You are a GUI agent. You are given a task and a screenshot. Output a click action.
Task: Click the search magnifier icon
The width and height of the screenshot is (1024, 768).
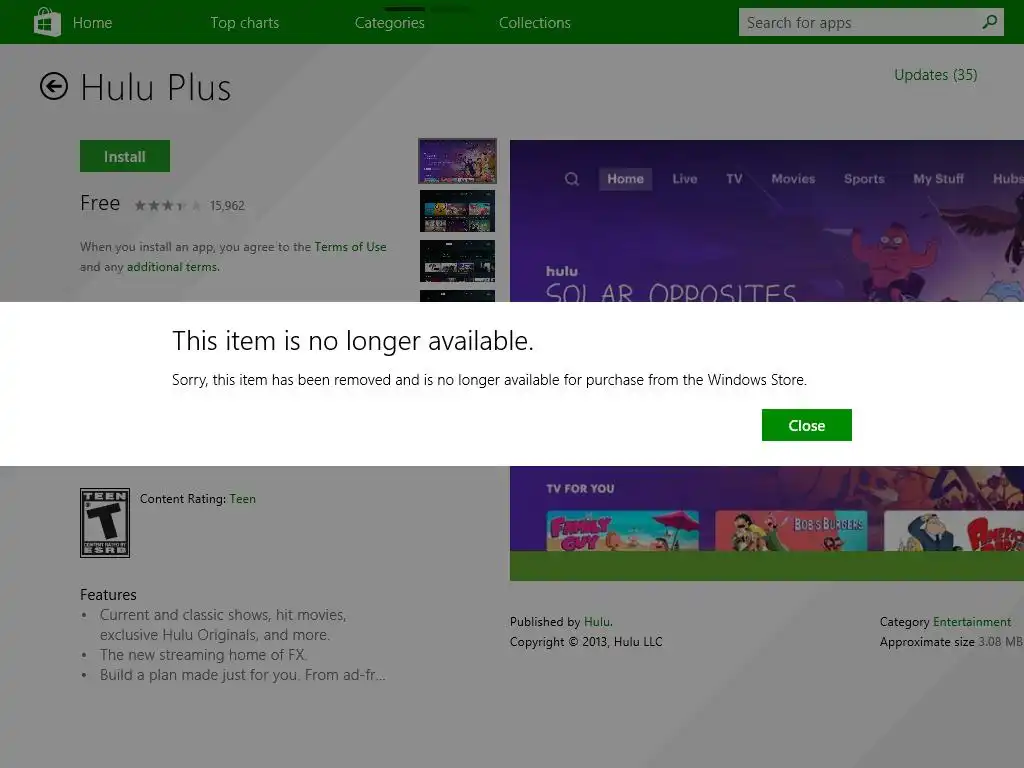coord(989,22)
